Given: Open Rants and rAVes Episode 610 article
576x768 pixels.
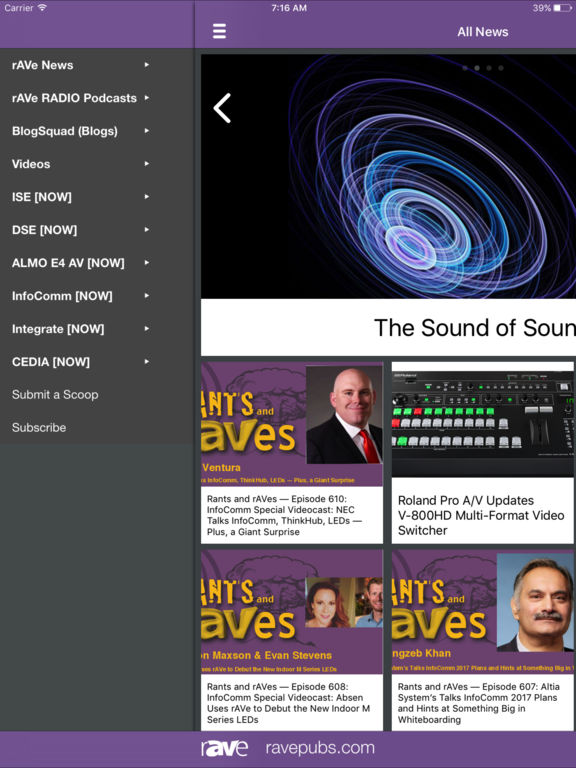Looking at the screenshot, I should pos(292,453).
